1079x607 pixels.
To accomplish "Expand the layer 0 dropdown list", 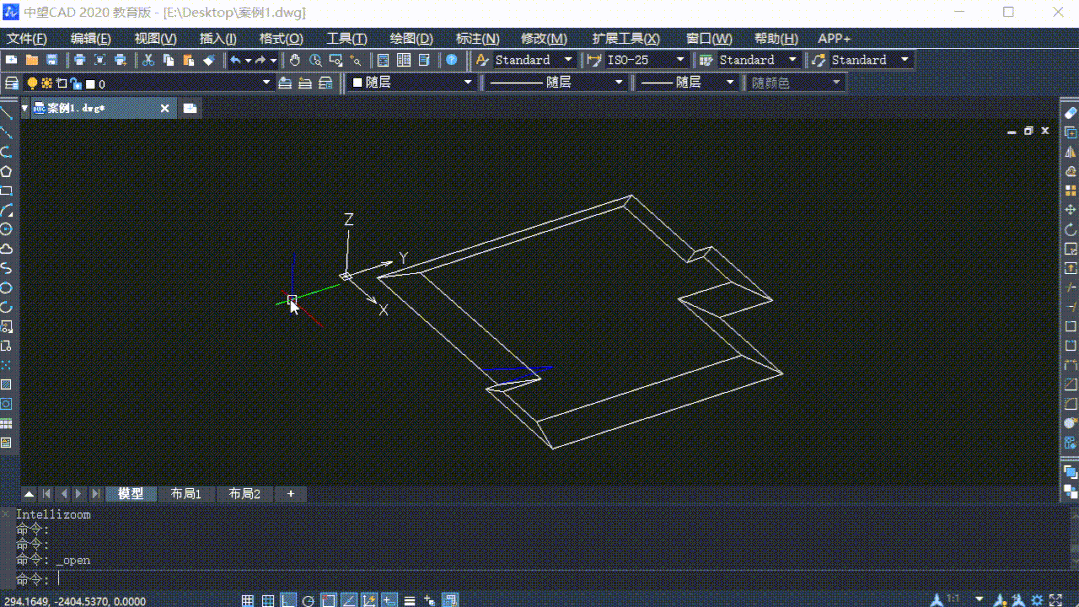I will [266, 83].
